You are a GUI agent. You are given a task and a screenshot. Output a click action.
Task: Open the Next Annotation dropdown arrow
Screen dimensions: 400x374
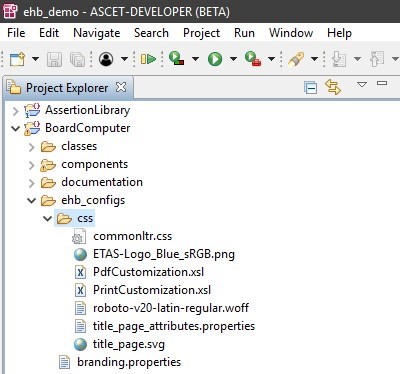tap(357, 59)
